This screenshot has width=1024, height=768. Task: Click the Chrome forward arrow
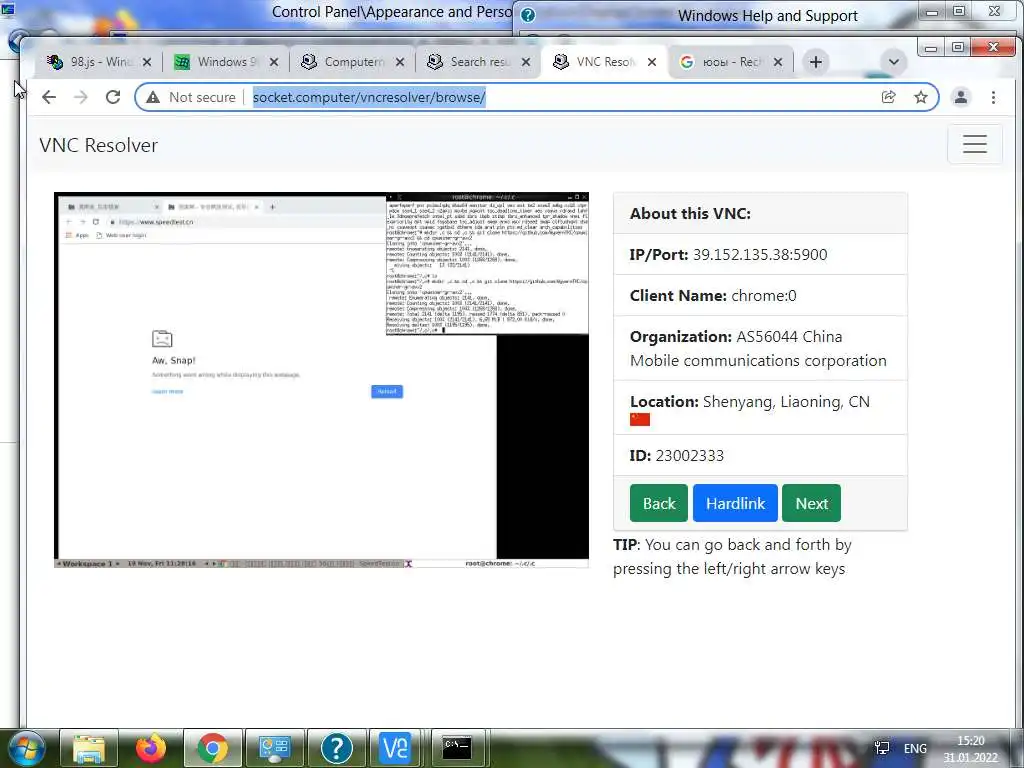click(x=80, y=97)
